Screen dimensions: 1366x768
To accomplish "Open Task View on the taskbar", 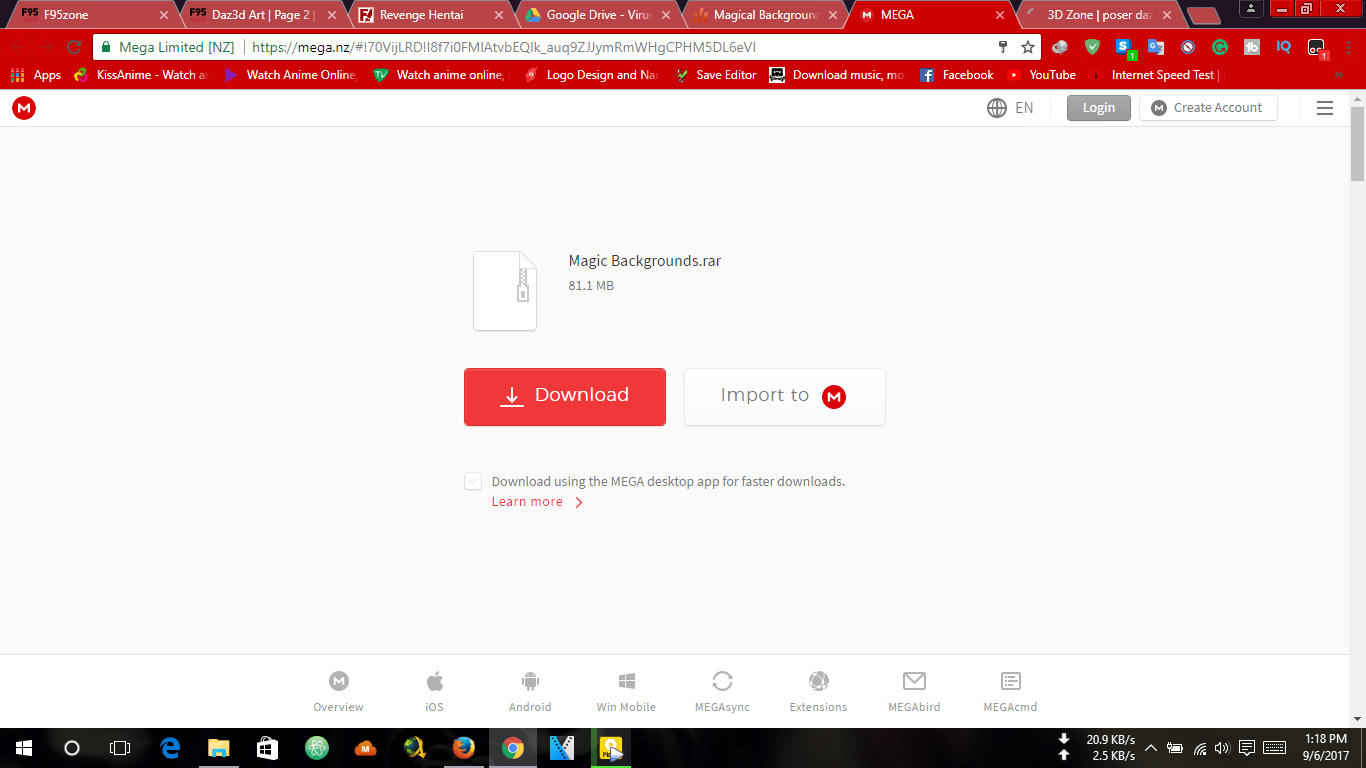I will pos(120,748).
